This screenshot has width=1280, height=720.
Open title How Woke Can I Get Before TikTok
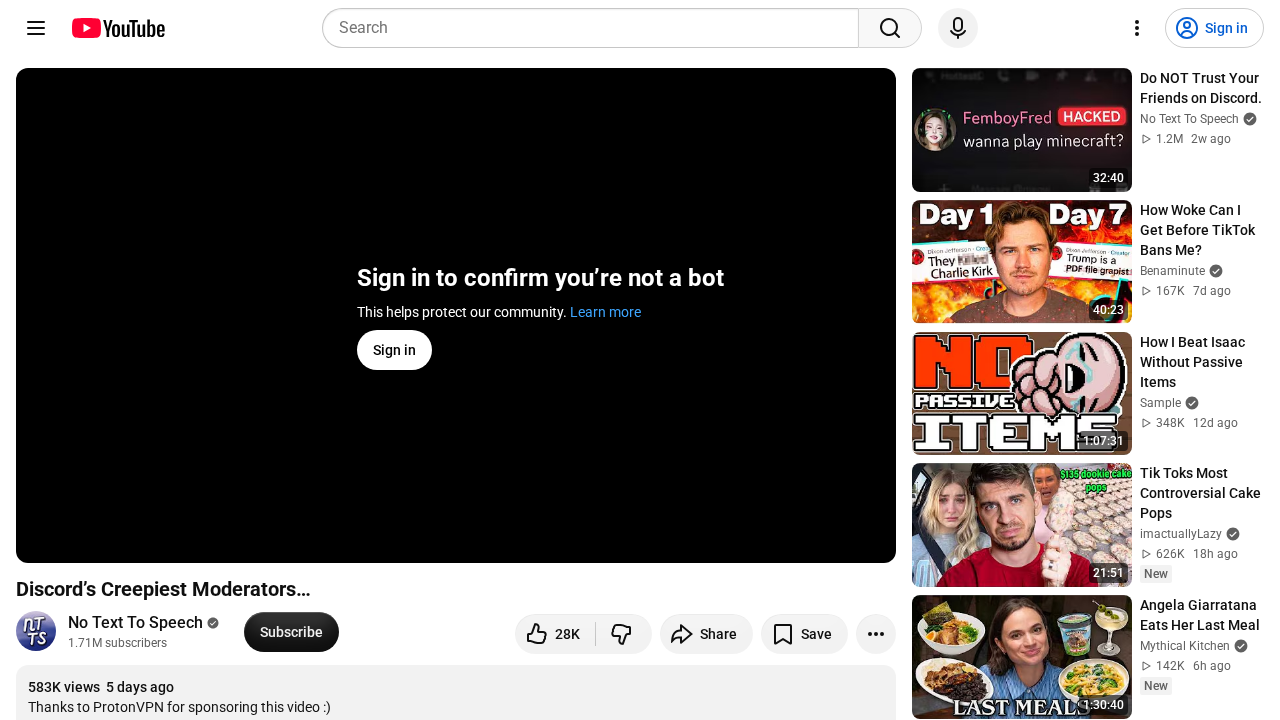point(1198,230)
